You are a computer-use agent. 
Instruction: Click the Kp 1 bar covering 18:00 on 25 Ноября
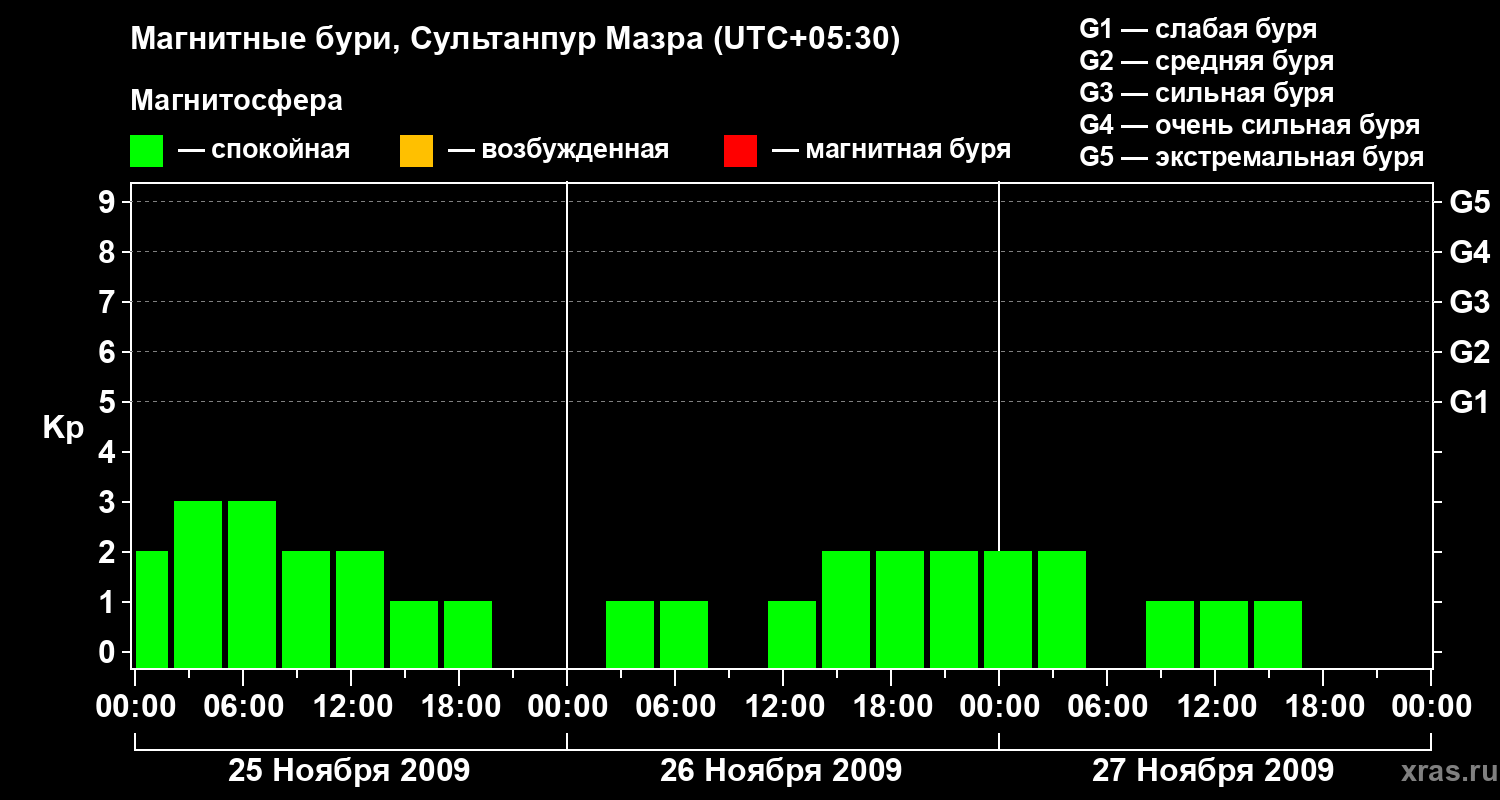[468, 634]
